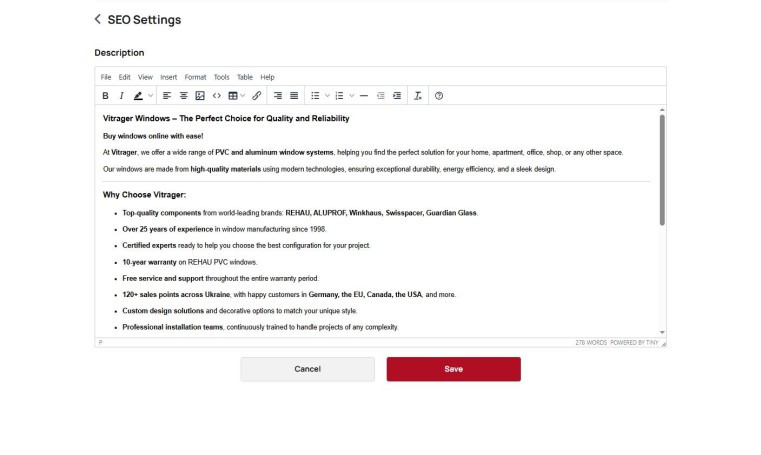
Task: Click the Cancel button
Action: (307, 369)
